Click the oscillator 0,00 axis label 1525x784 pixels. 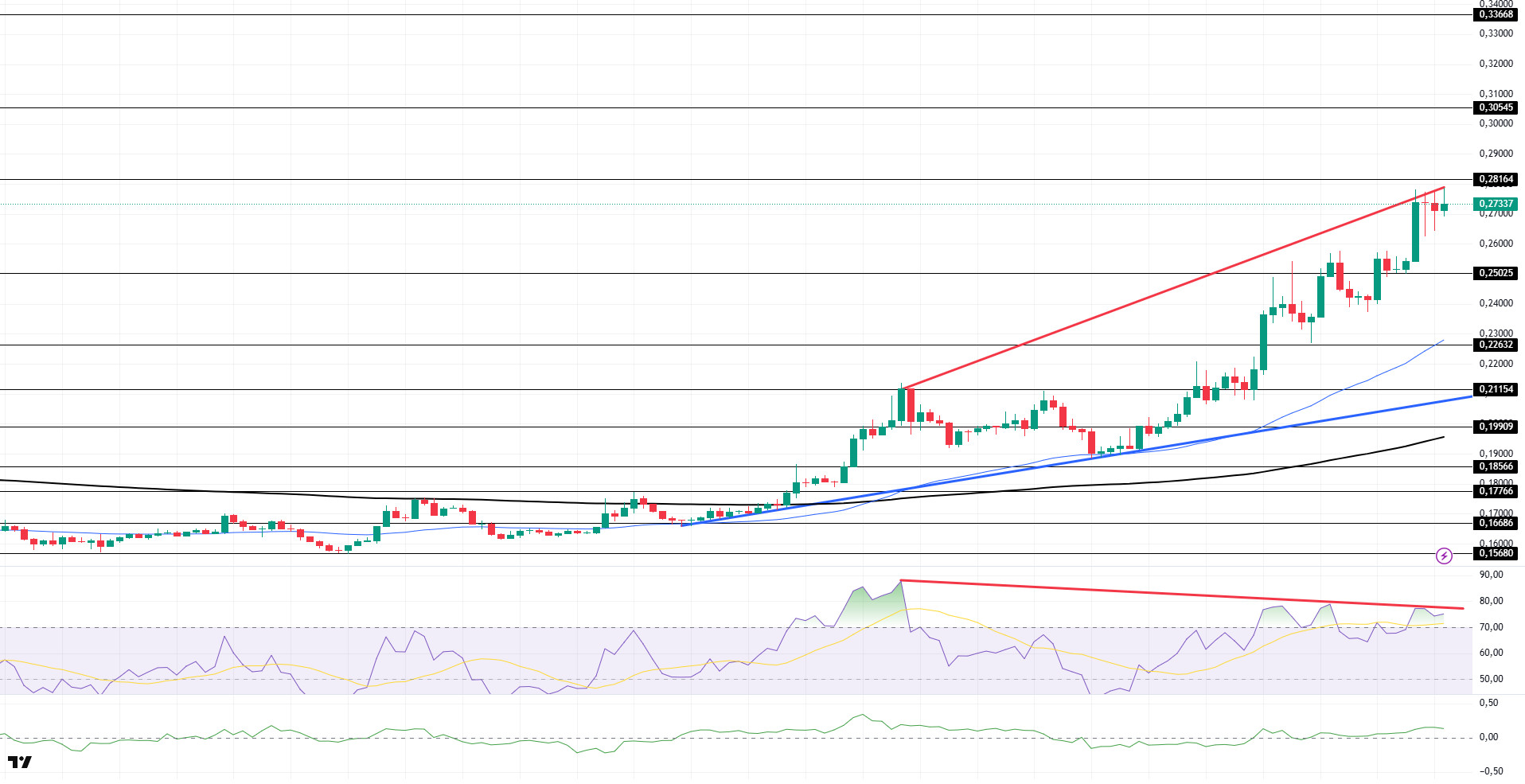(x=1488, y=737)
